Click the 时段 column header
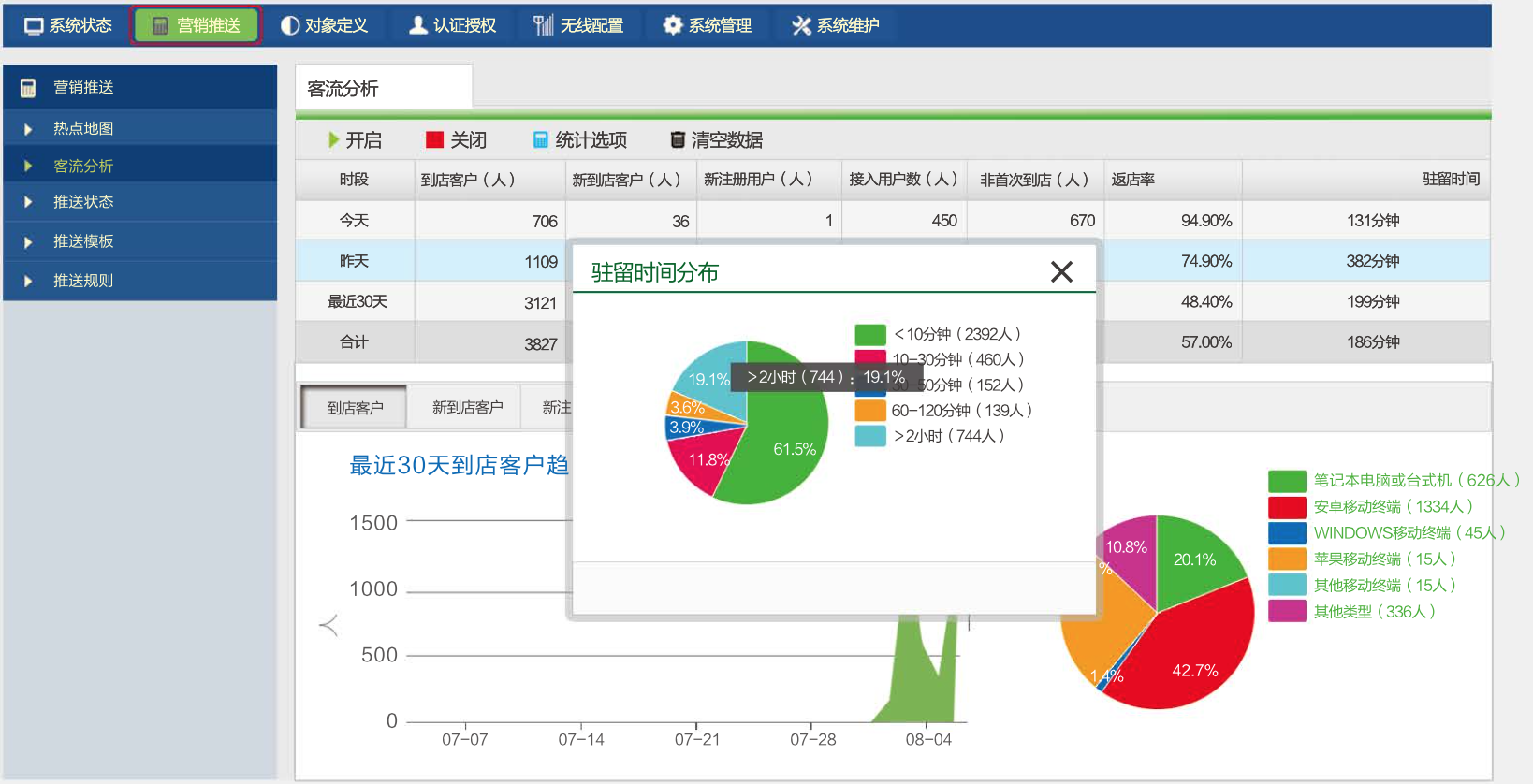 354,180
